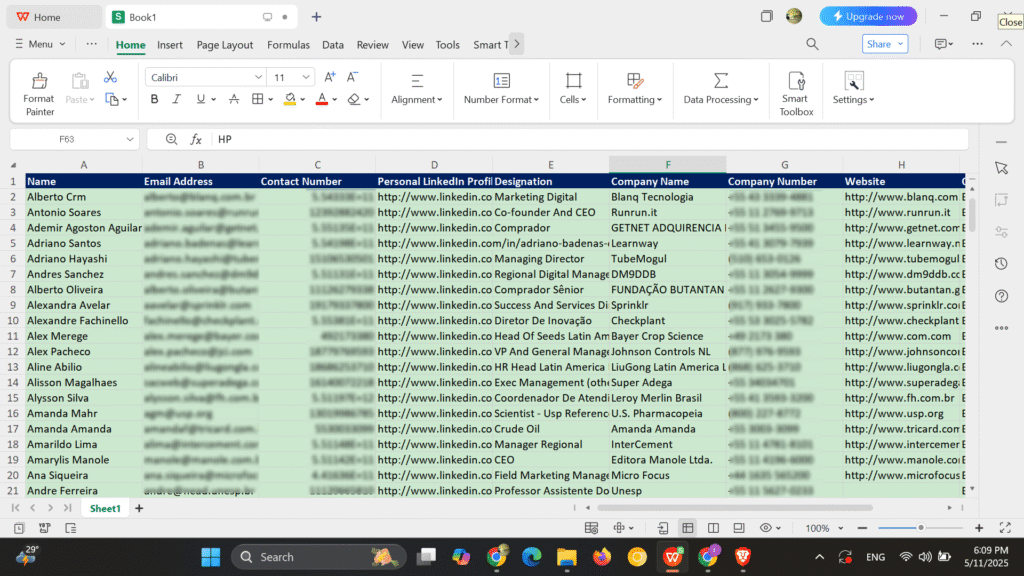Image resolution: width=1024 pixels, height=576 pixels.
Task: Toggle Italic formatting
Action: point(176,99)
